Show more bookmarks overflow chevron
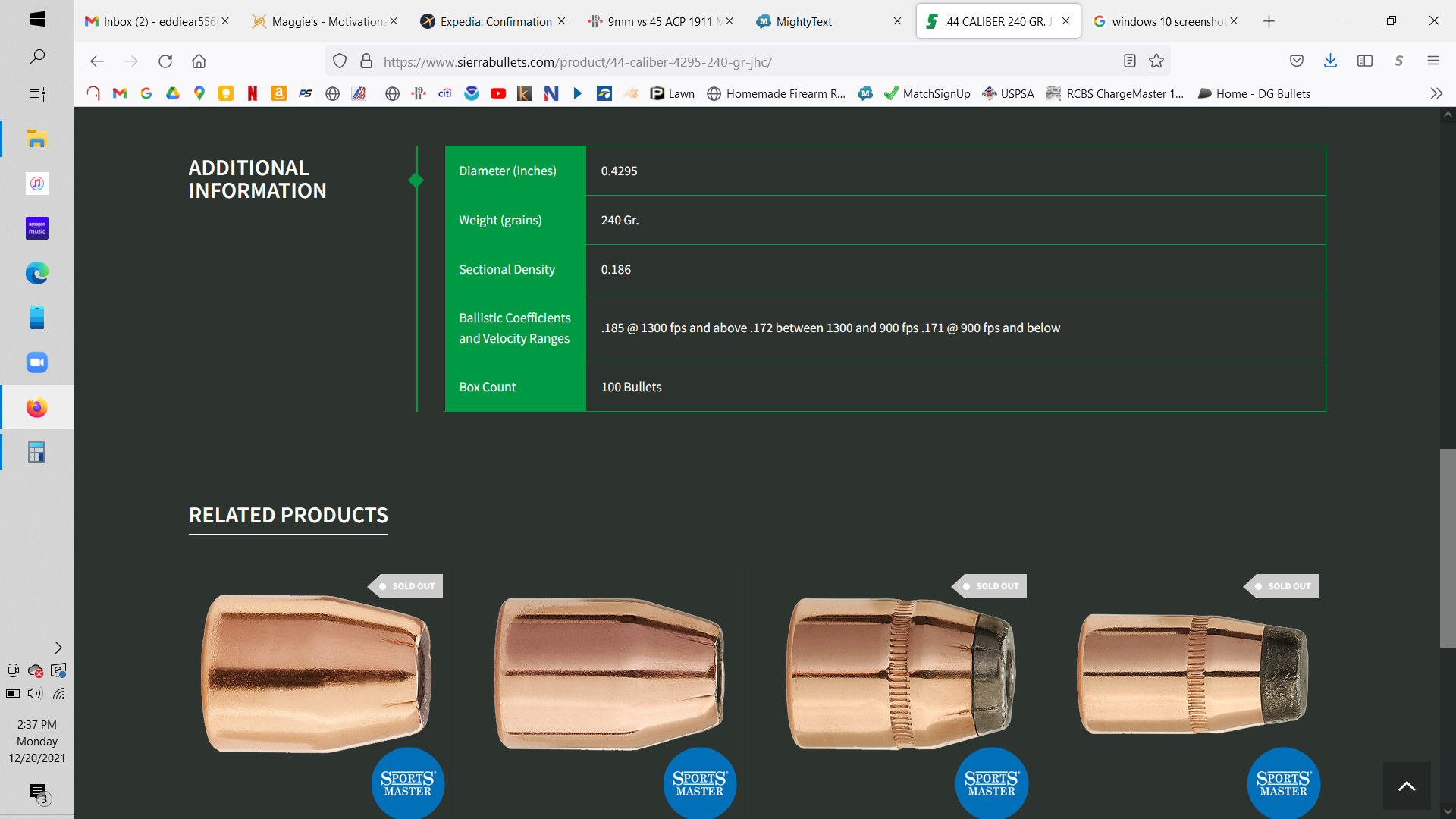Image resolution: width=1456 pixels, height=819 pixels. click(x=1436, y=93)
